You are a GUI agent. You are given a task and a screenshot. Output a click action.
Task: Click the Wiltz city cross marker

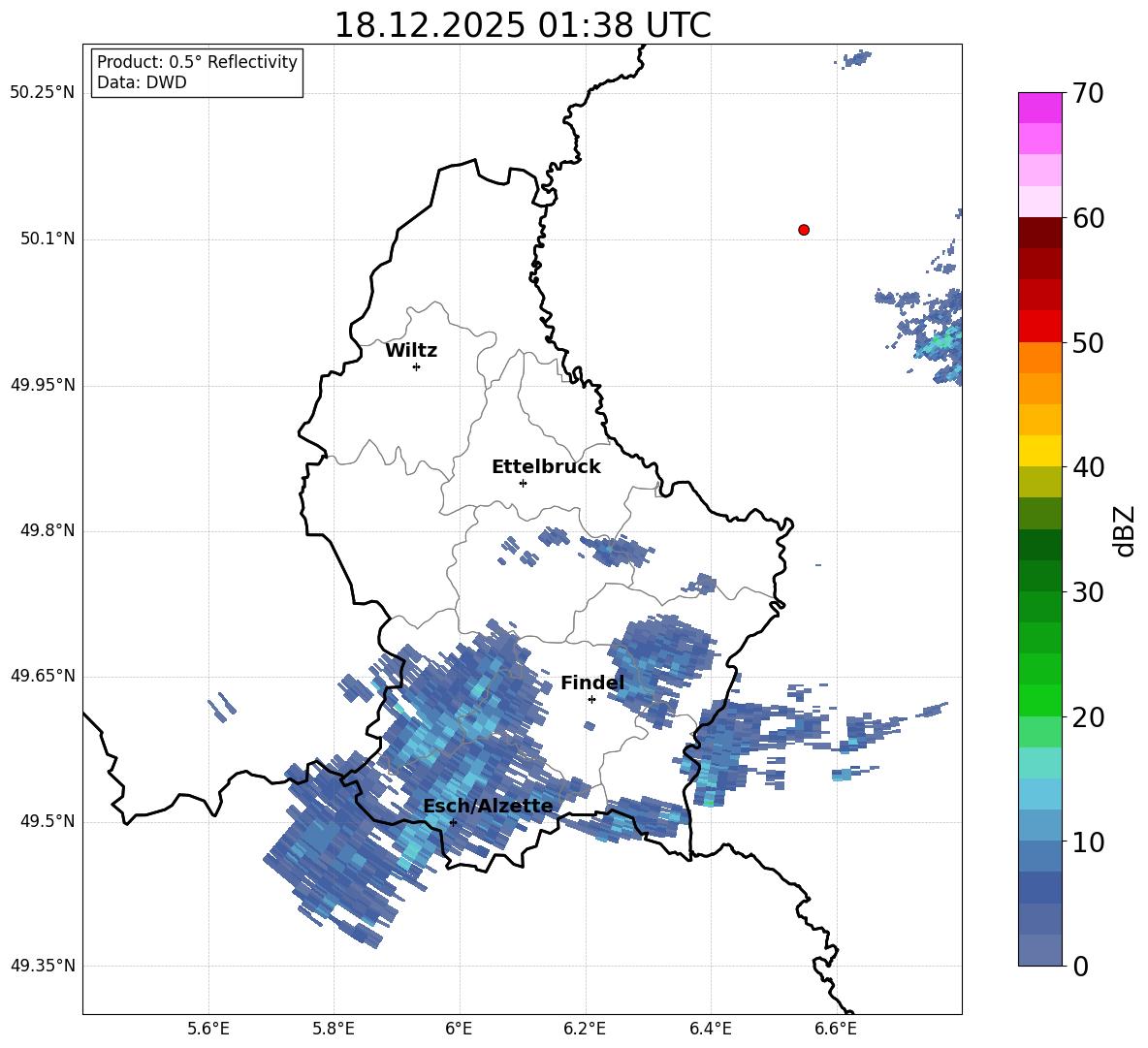[x=417, y=366]
